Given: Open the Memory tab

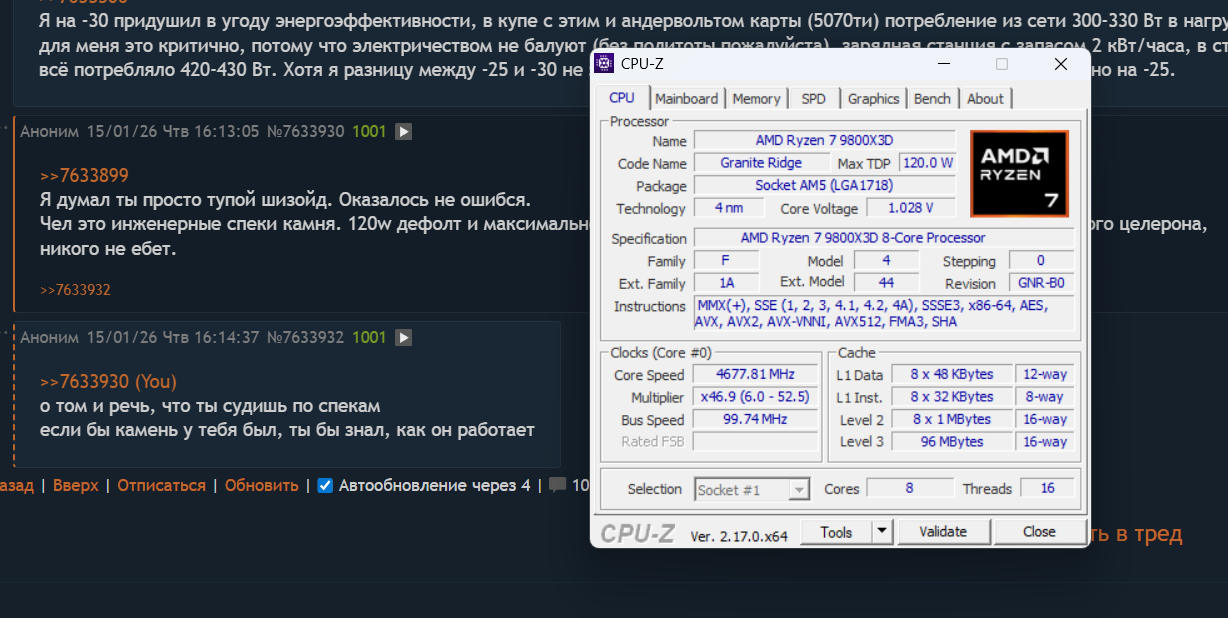Looking at the screenshot, I should [756, 98].
